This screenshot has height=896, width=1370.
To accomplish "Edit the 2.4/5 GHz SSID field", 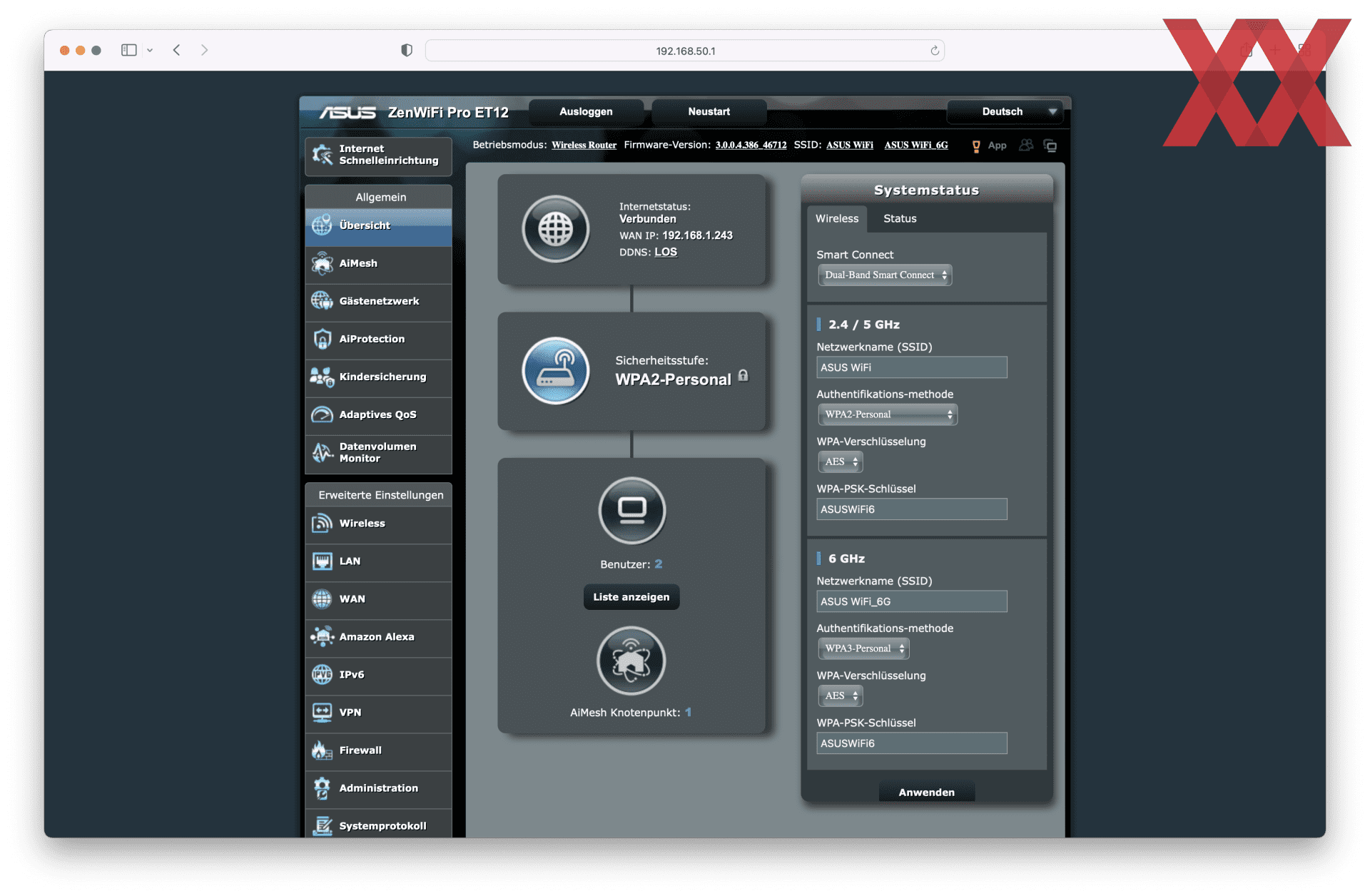I will [912, 368].
